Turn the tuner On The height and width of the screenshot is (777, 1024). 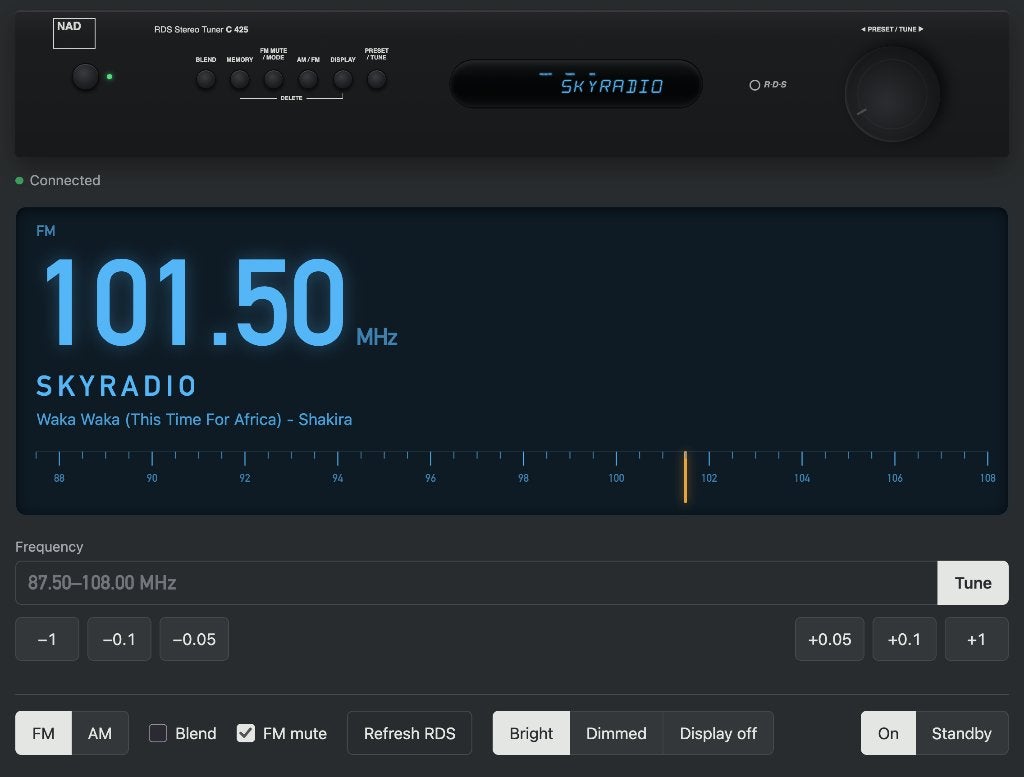pos(888,733)
